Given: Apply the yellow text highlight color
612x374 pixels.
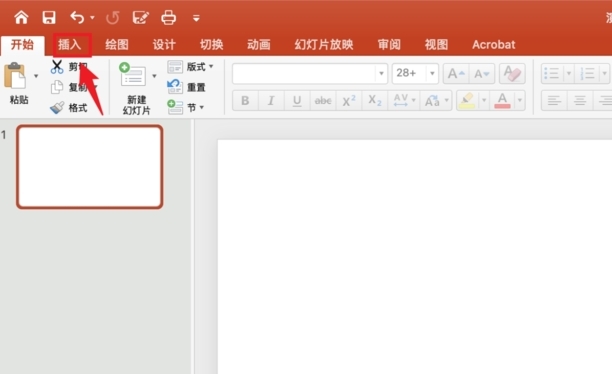Looking at the screenshot, I should pyautogui.click(x=467, y=101).
